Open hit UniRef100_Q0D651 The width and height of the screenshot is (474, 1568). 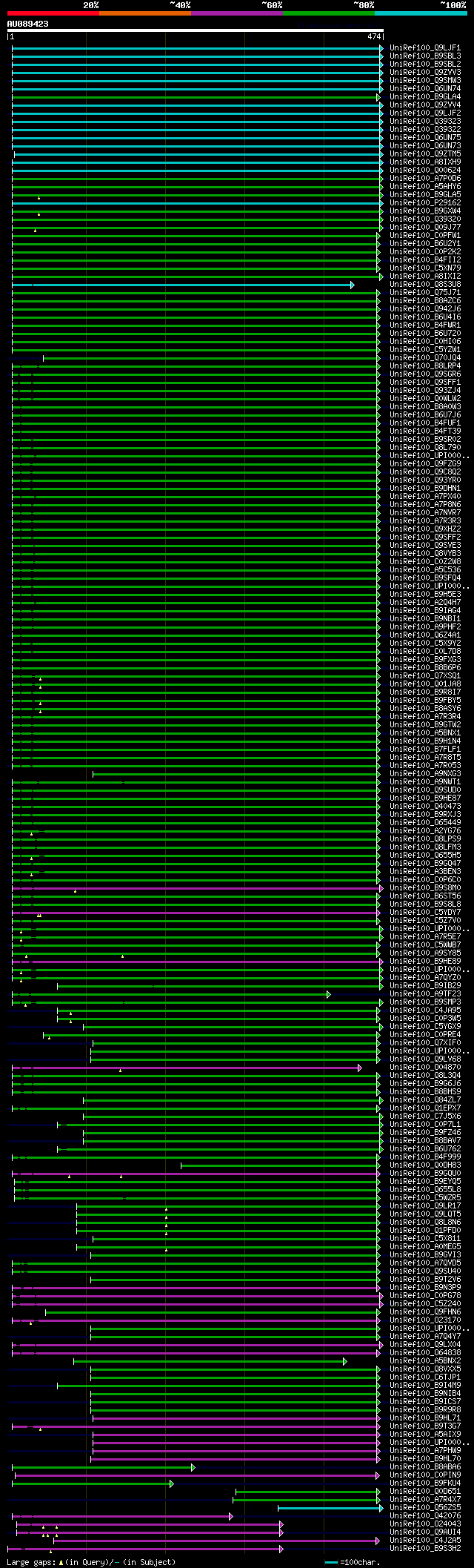[x=425, y=1492]
